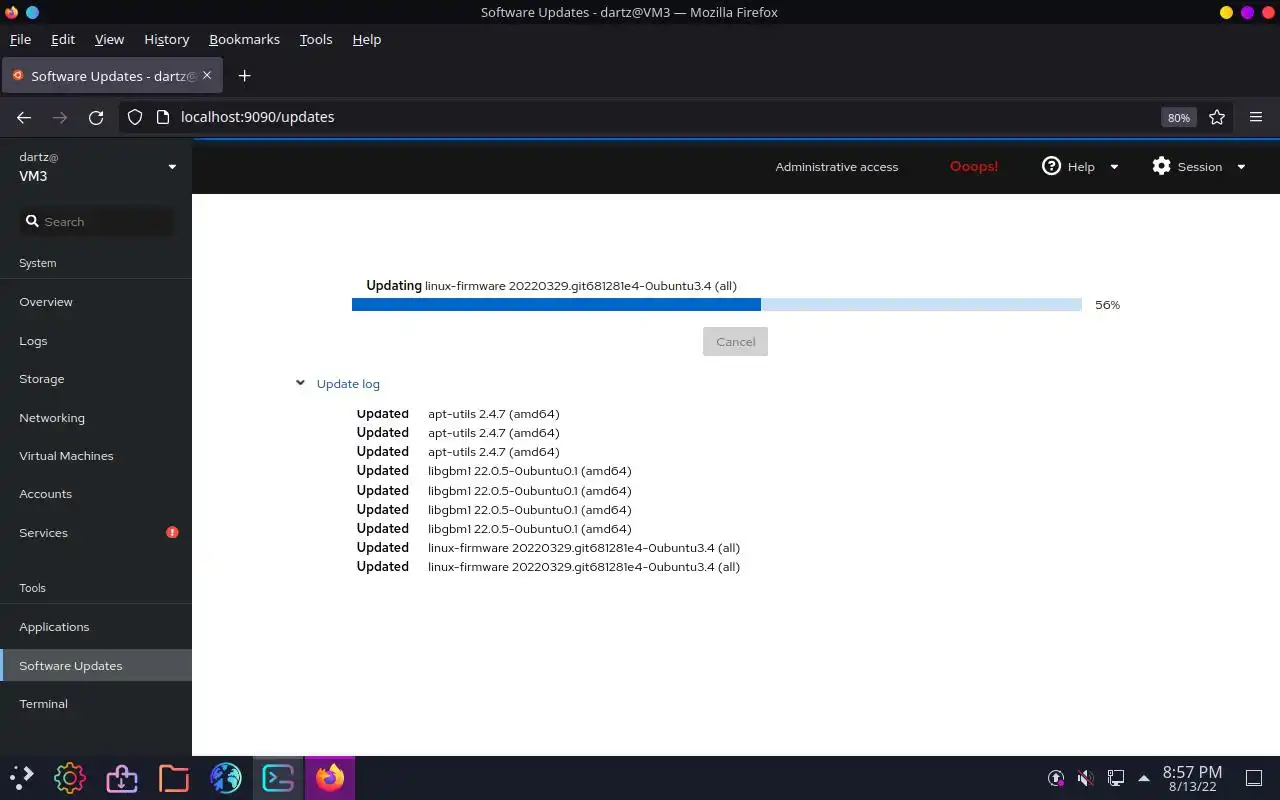1280x800 pixels.
Task: Bookmark this page with the star icon
Action: click(1217, 117)
